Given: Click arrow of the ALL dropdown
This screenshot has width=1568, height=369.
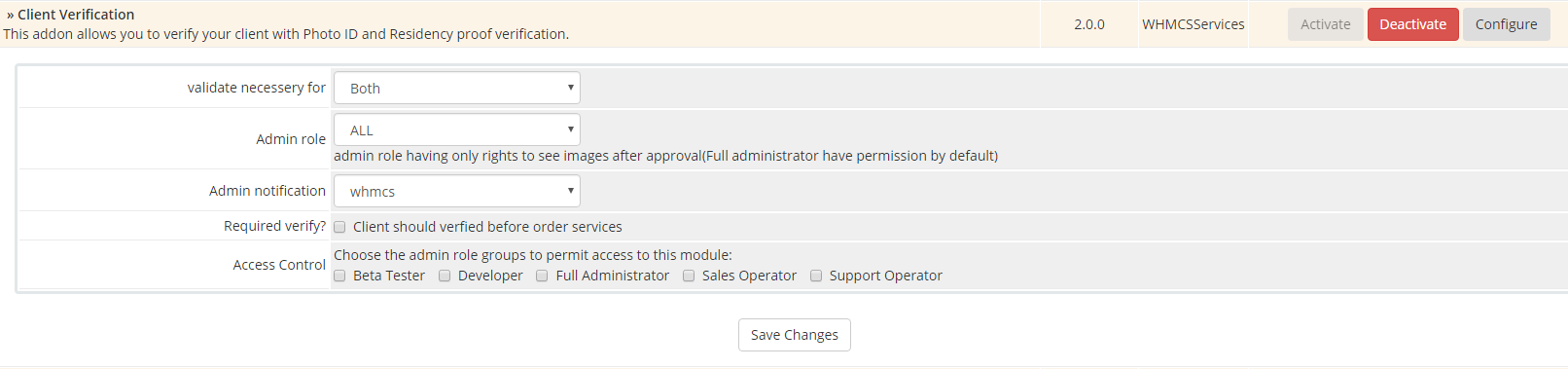Looking at the screenshot, I should pos(570,129).
